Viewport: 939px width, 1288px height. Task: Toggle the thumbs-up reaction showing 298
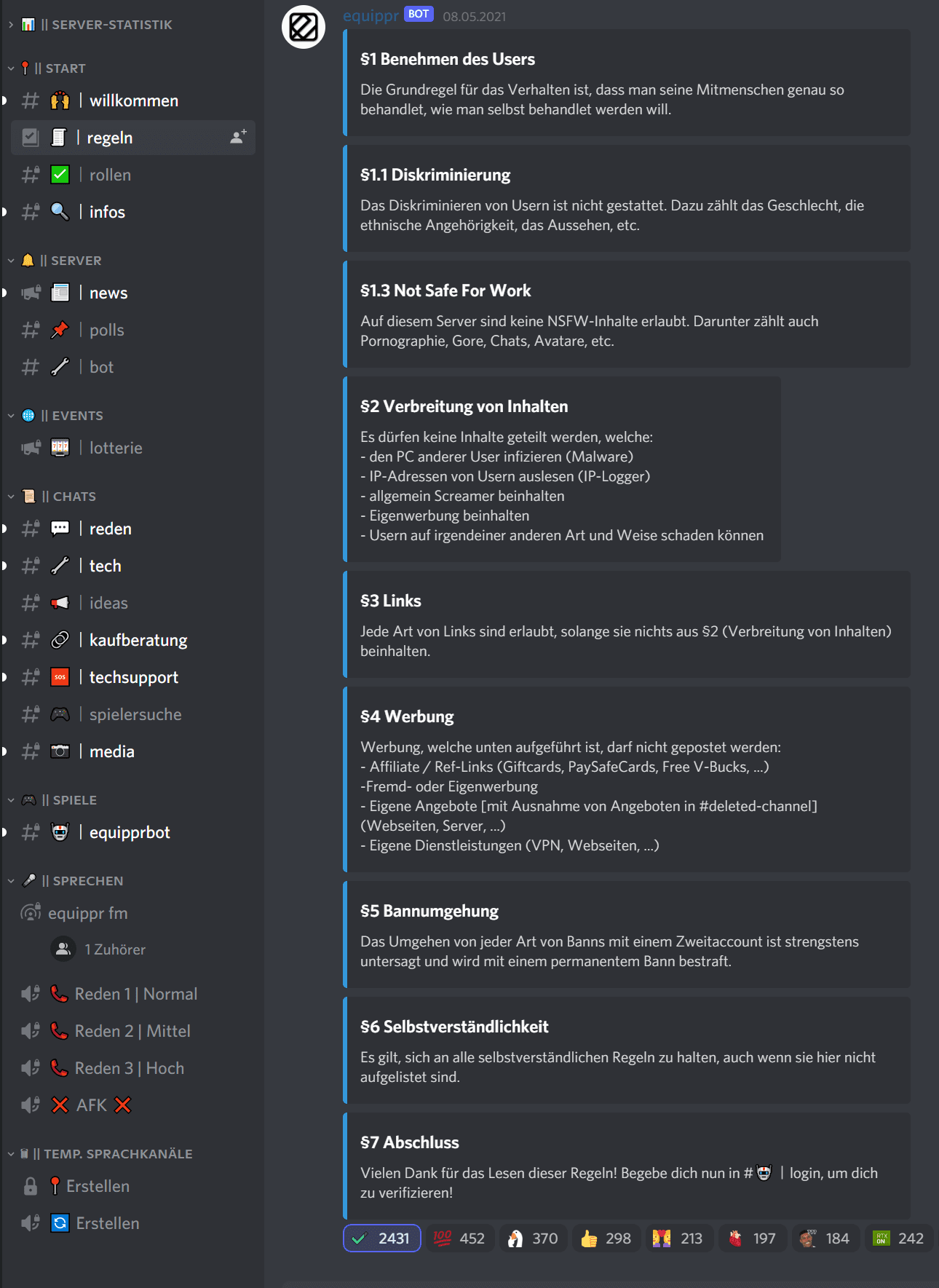[x=606, y=1238]
